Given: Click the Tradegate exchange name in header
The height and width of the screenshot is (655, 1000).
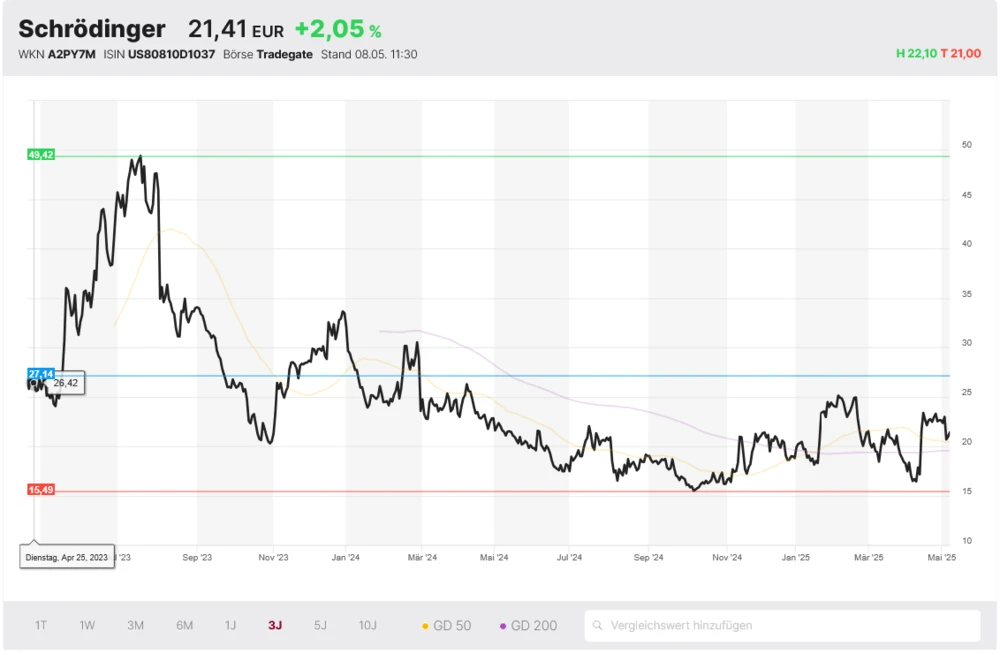Looking at the screenshot, I should point(284,54).
